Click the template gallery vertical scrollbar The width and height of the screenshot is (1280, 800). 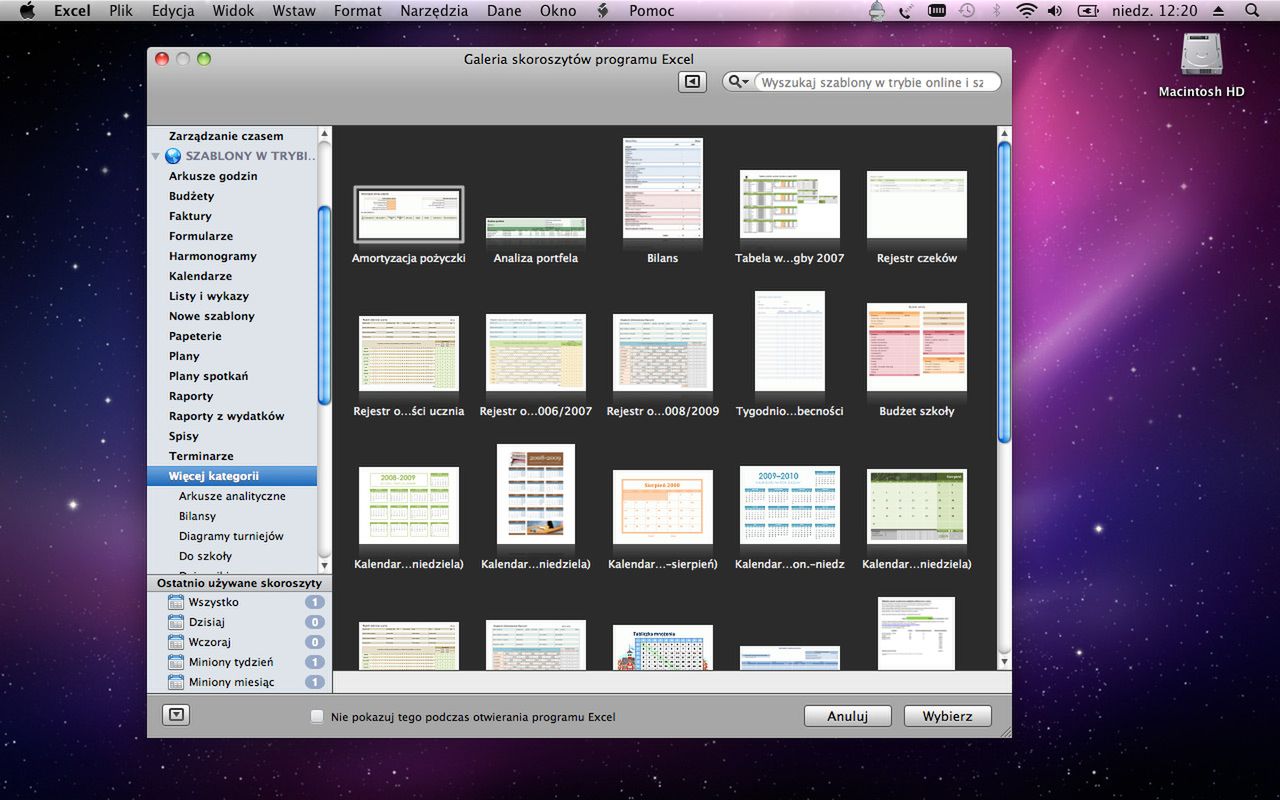[1004, 290]
